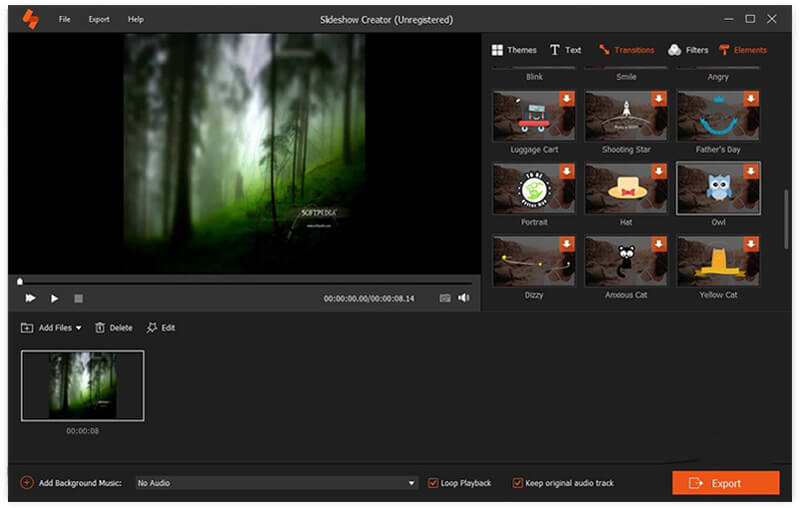
Task: Open the Export menu in the title bar
Action: (99, 19)
